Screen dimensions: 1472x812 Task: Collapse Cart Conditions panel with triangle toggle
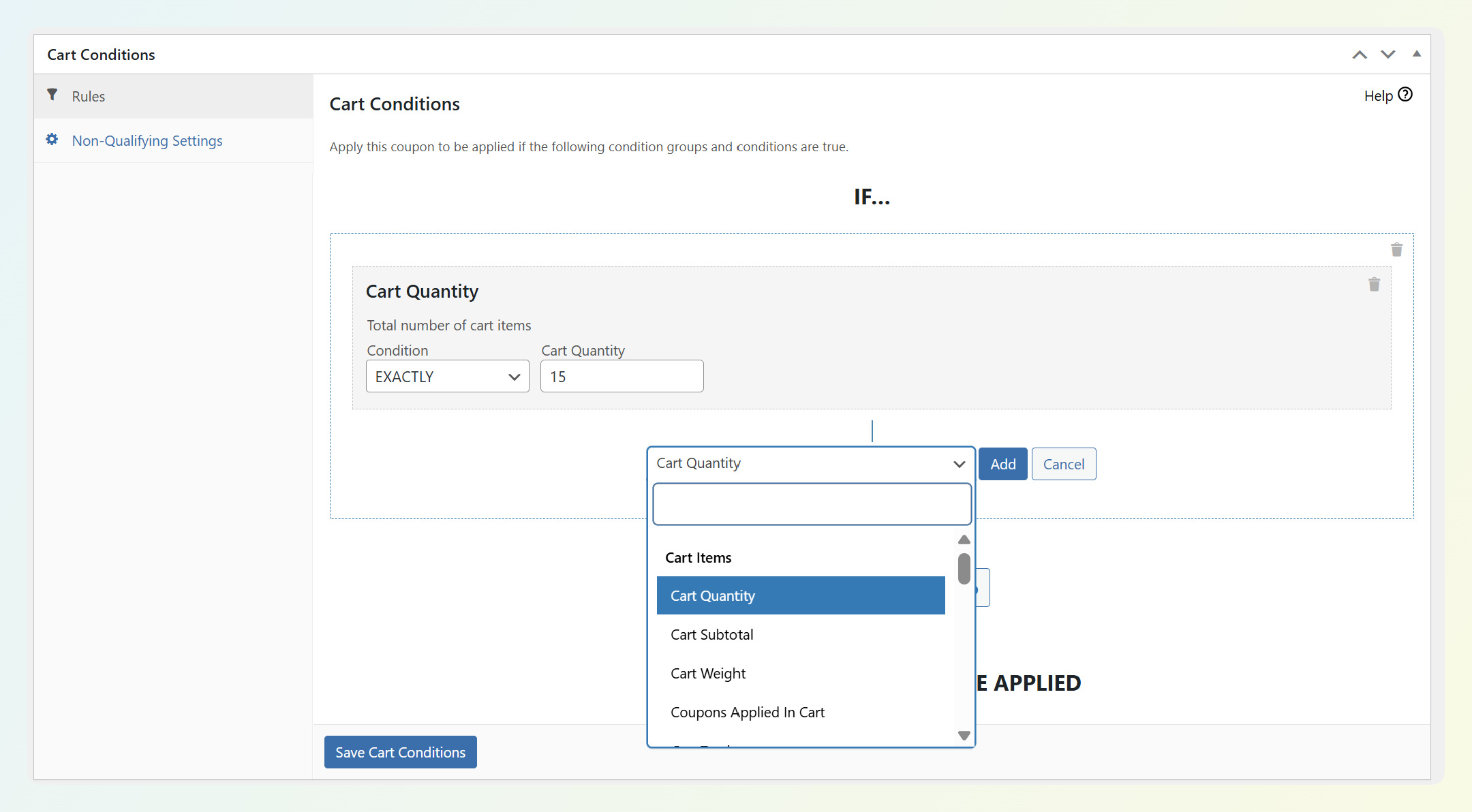click(x=1417, y=54)
